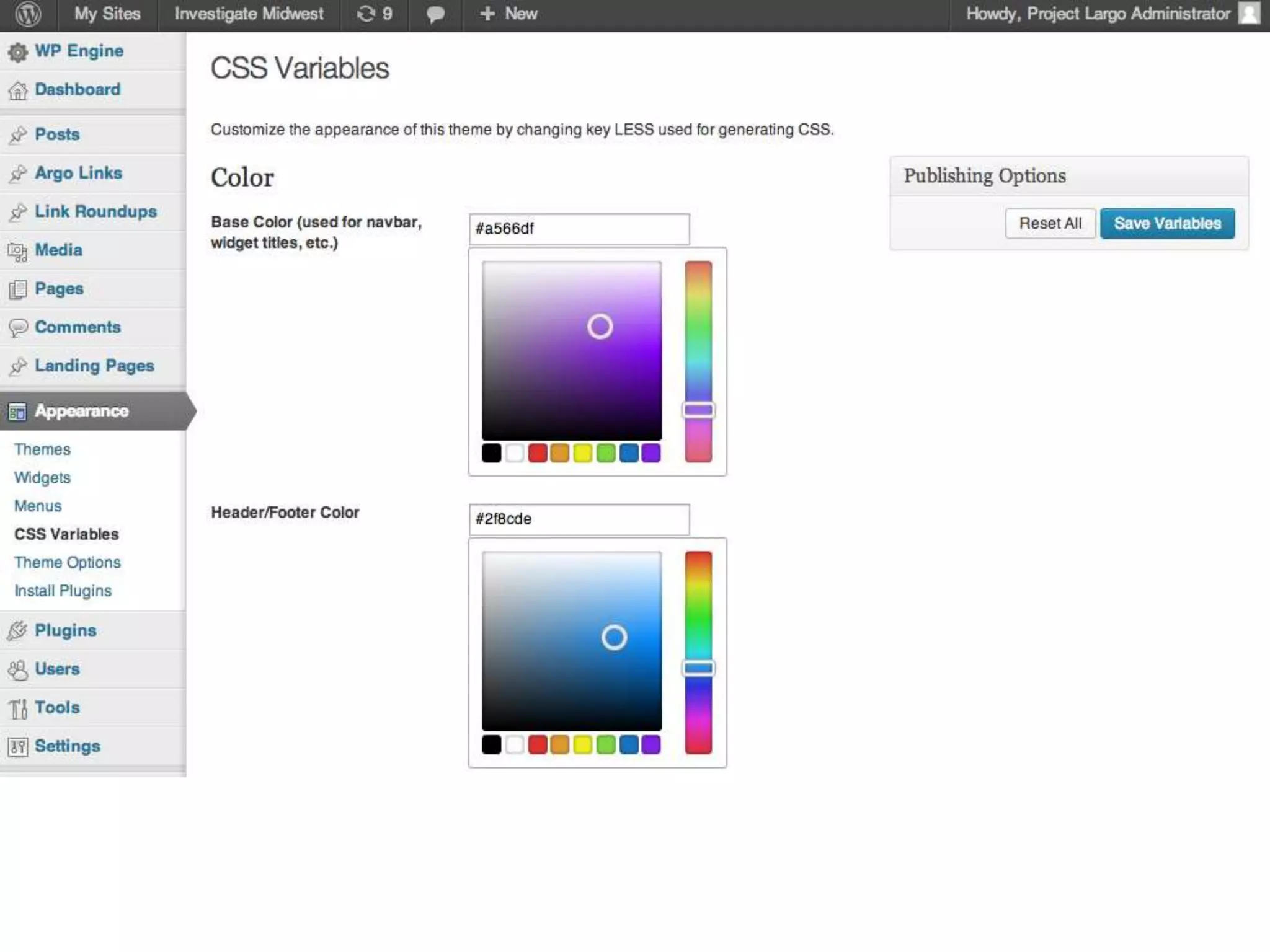Screen dimensions: 1270x952
Task: Pick green swatch in Header/Footer palette
Action: click(606, 744)
